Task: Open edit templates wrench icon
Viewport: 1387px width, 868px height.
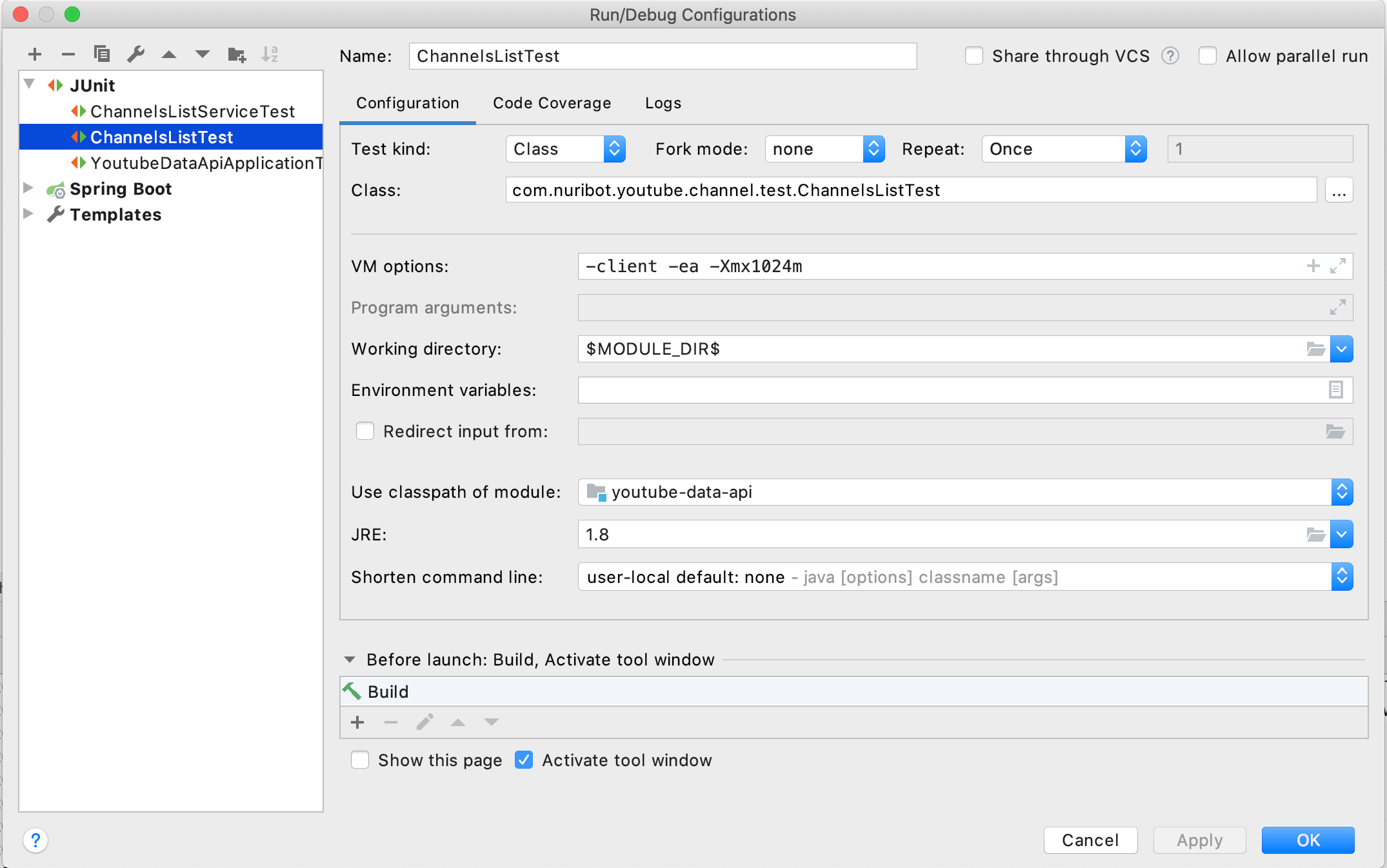Action: pos(135,55)
